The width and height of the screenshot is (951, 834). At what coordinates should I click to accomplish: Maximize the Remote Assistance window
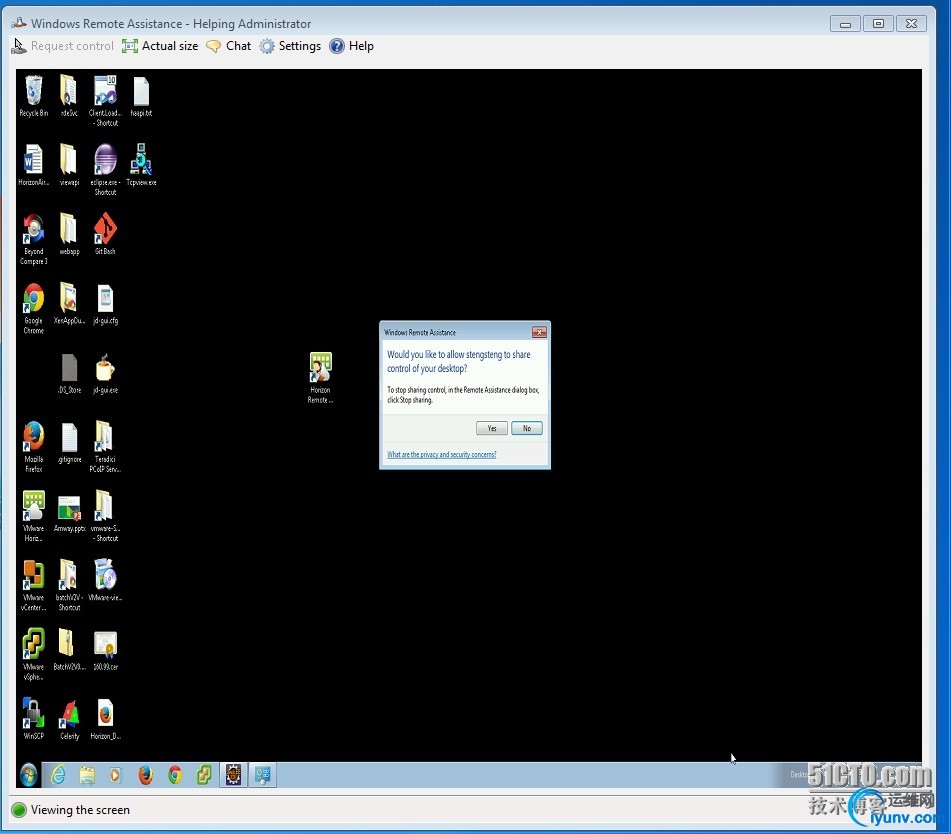tap(878, 24)
